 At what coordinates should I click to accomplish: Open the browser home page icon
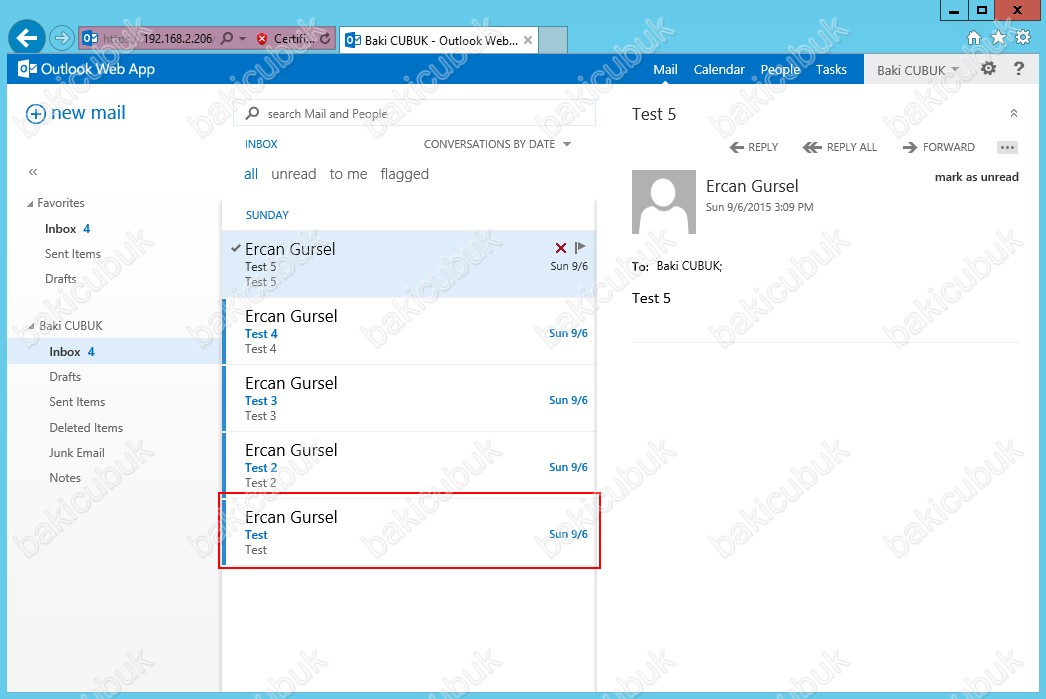(x=974, y=38)
